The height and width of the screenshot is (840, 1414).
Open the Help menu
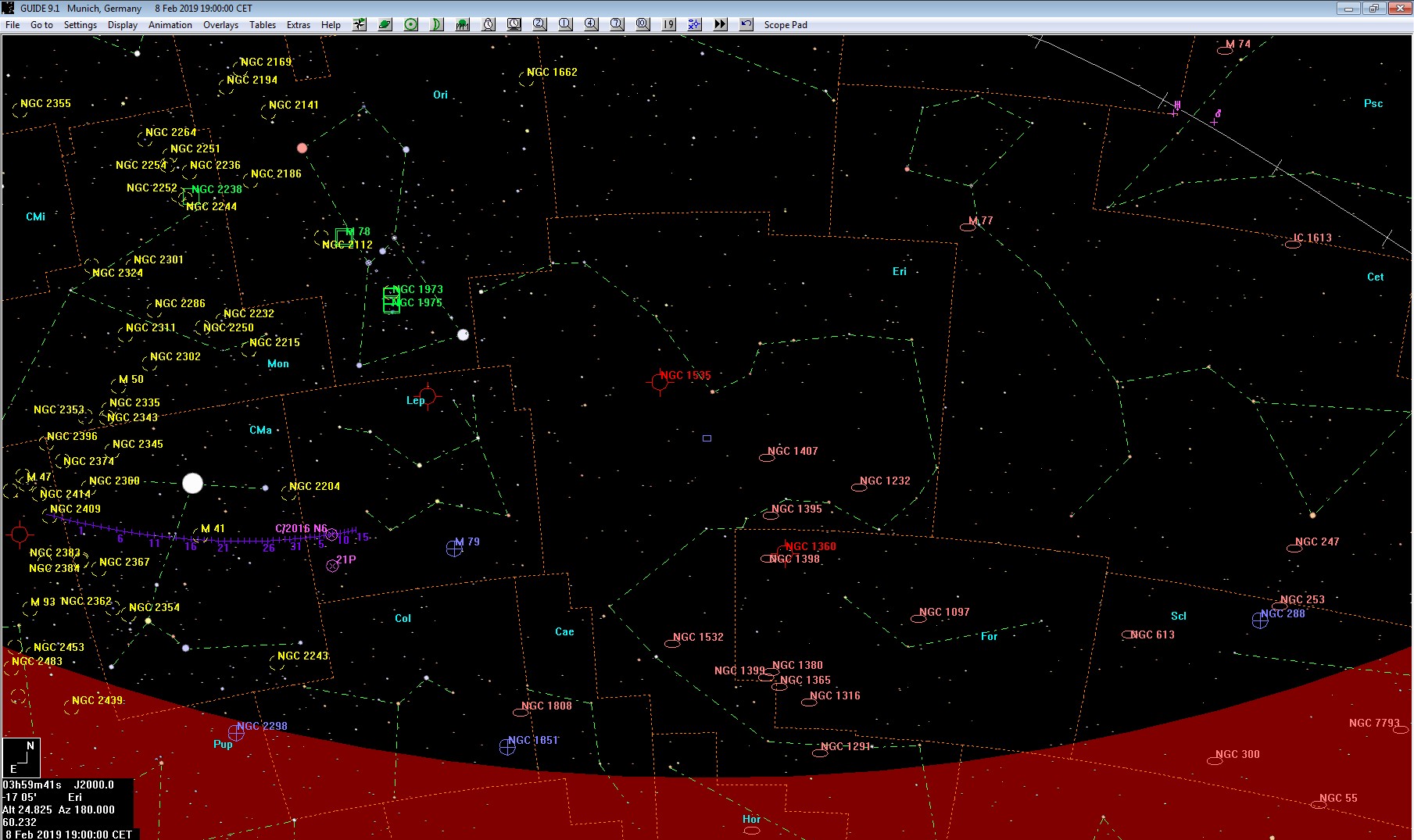(331, 25)
